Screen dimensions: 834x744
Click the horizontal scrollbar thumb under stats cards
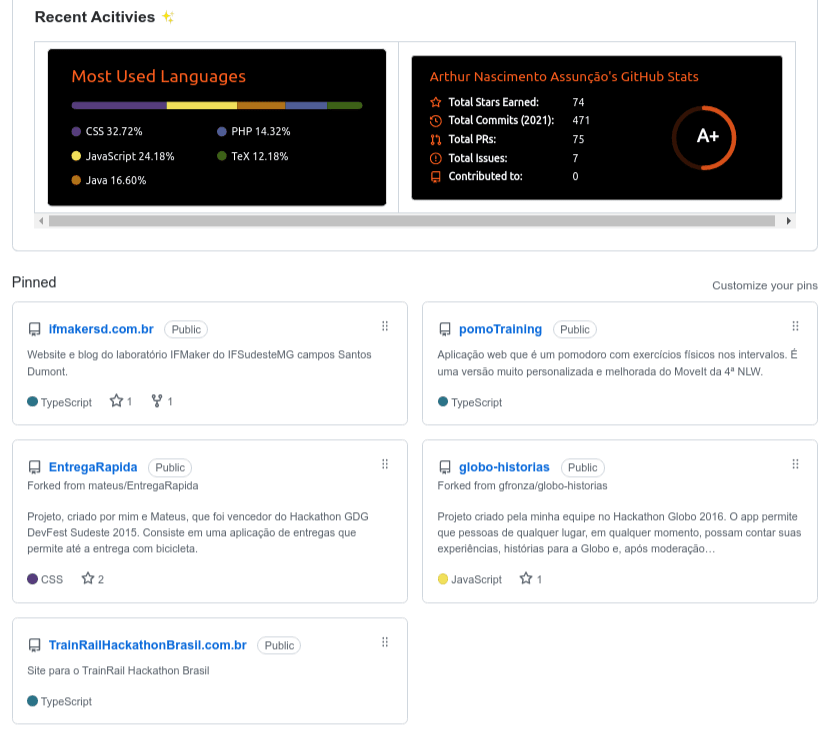412,221
